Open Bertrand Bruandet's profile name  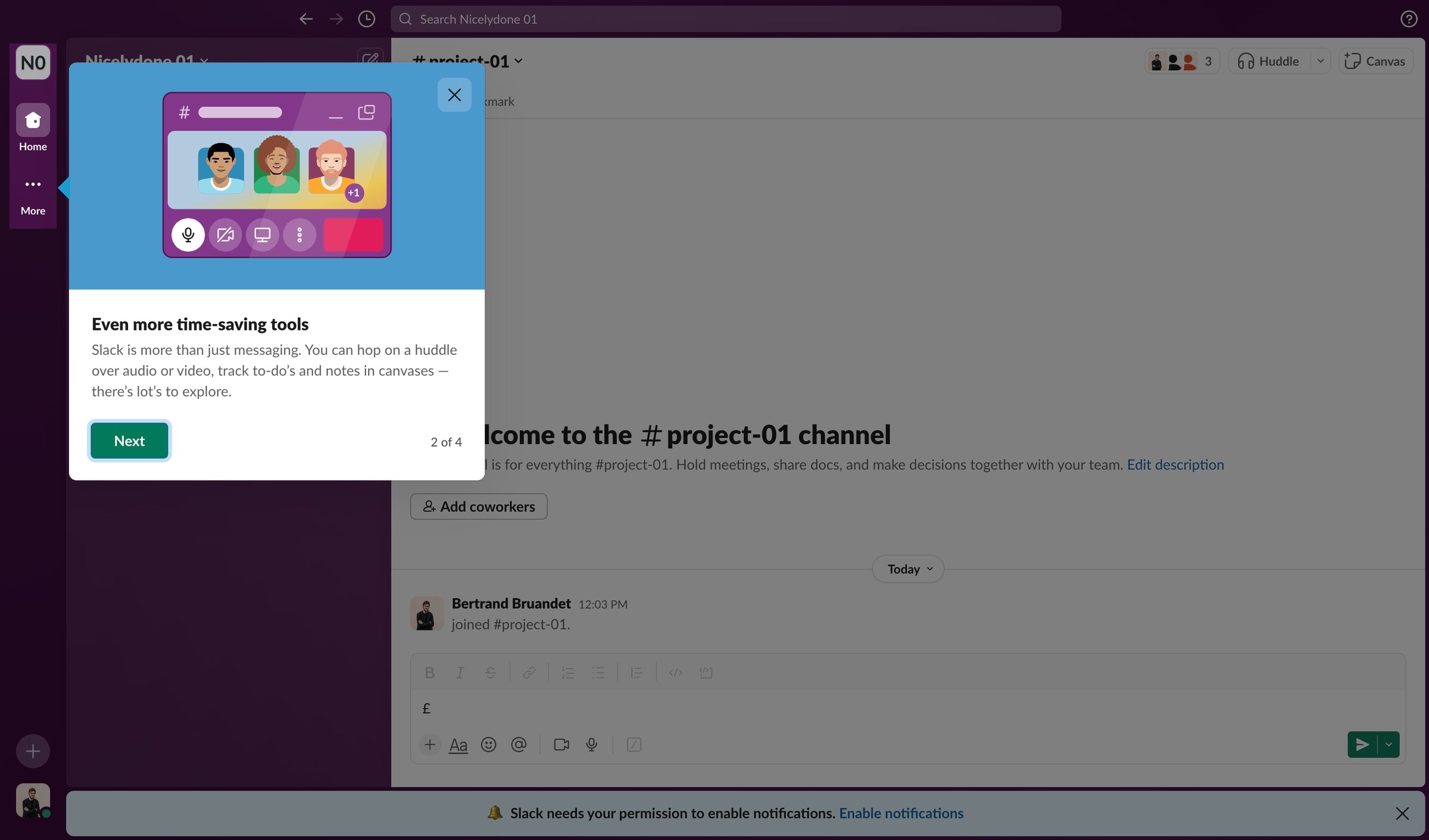[x=511, y=604]
